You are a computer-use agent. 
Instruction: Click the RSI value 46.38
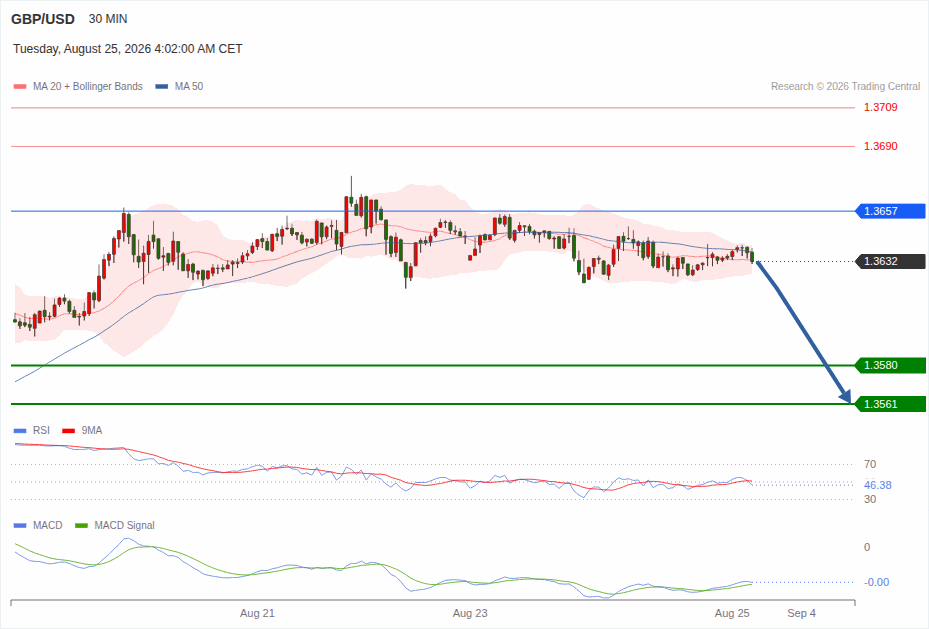[877, 485]
